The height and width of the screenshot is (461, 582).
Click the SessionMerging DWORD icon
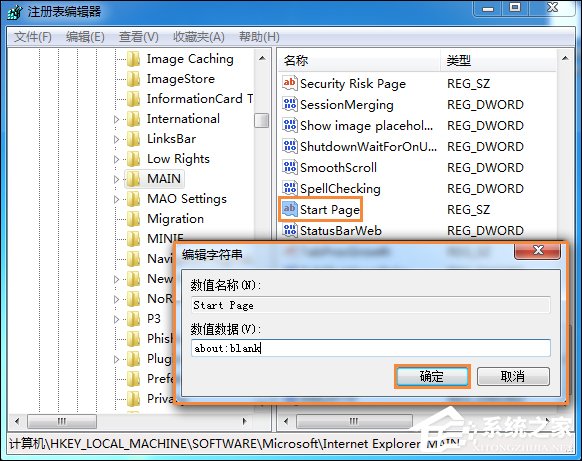290,104
